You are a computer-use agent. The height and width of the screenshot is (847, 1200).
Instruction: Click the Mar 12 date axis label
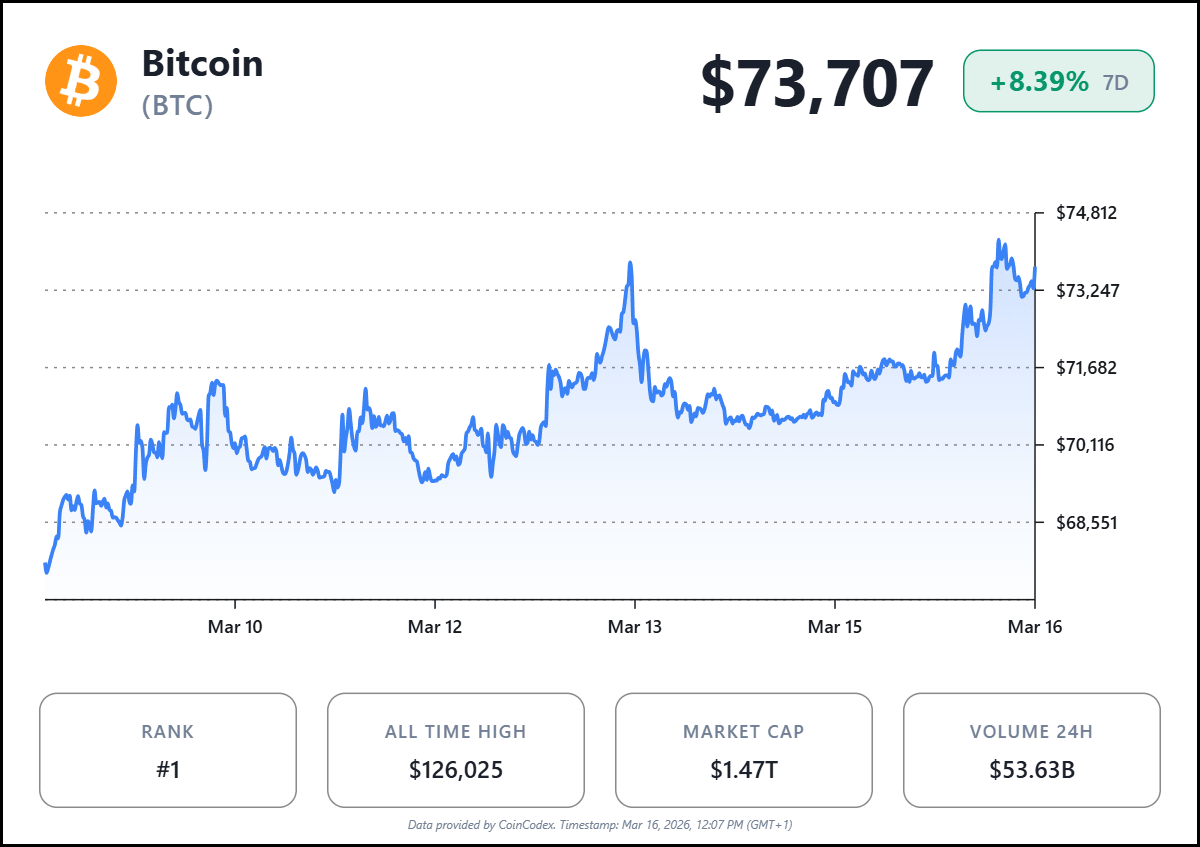click(x=435, y=627)
